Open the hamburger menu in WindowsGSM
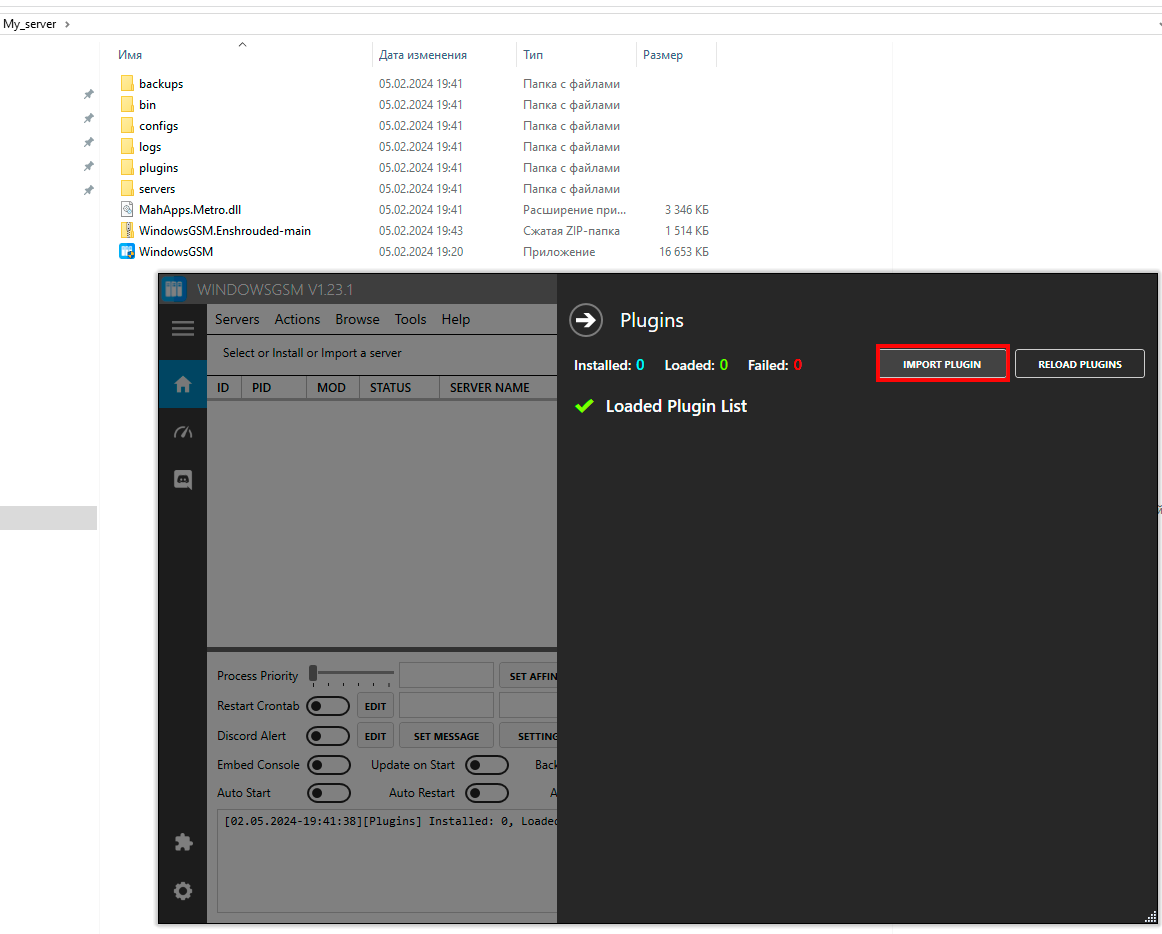Screen dimensions: 1162x934 [183, 328]
